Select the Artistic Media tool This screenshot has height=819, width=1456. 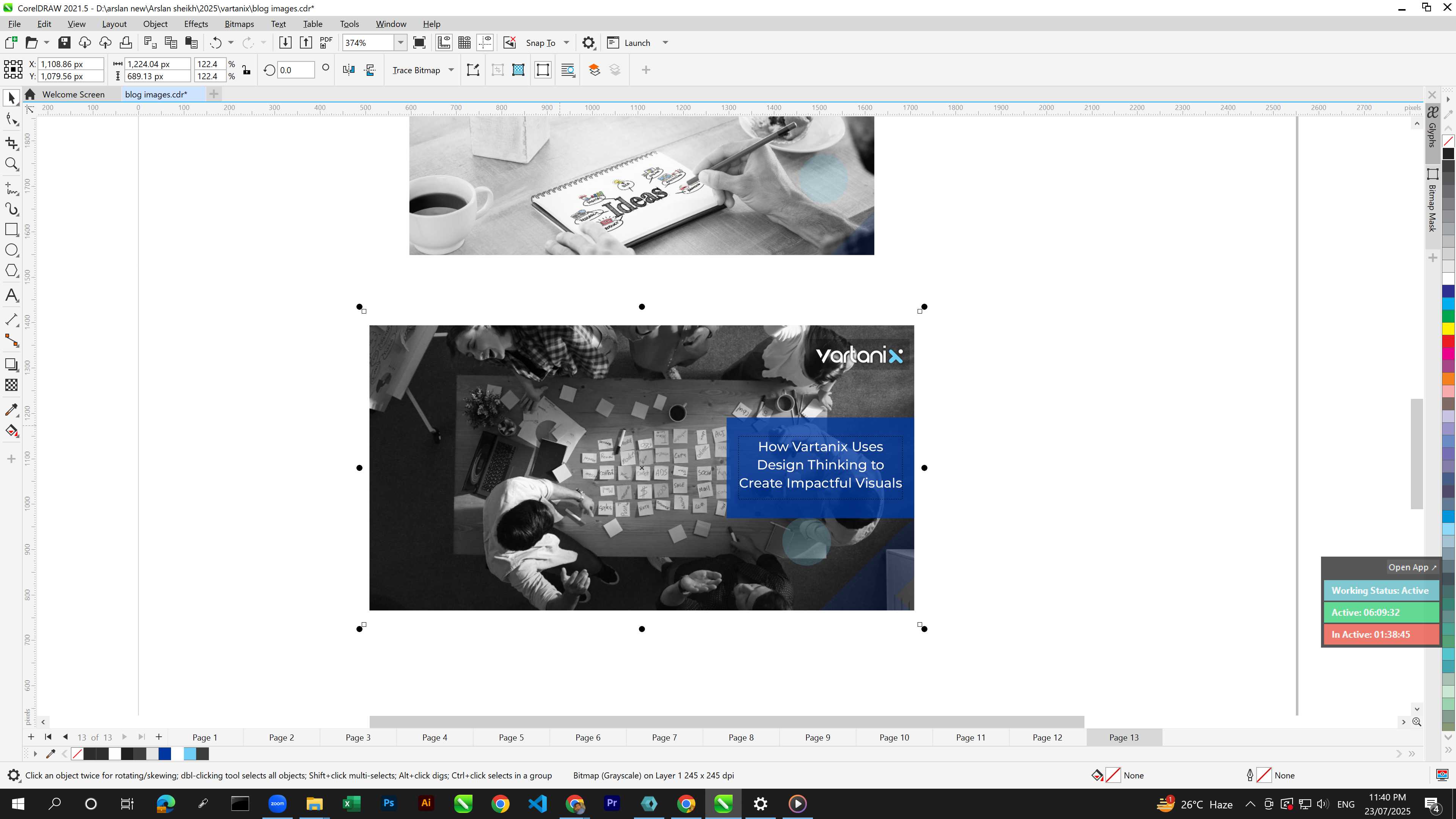click(x=11, y=209)
